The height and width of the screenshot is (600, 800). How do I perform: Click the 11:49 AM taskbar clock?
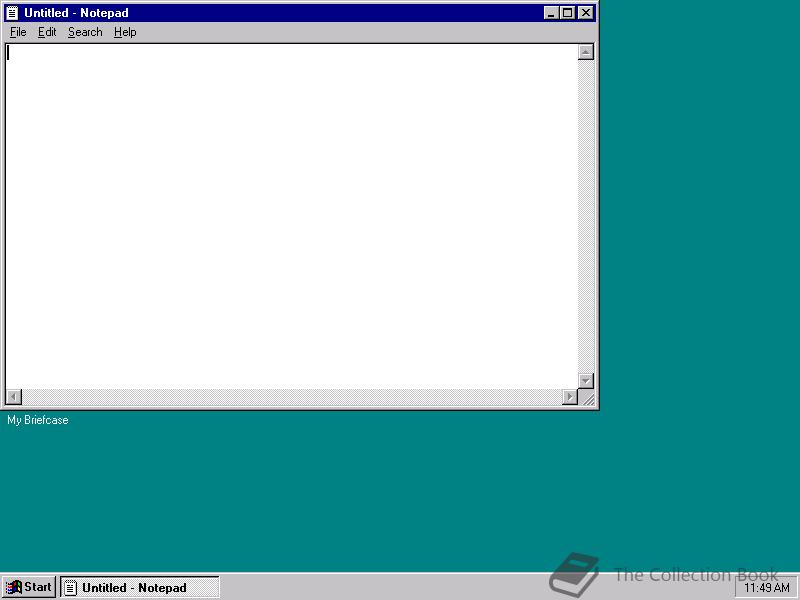click(x=767, y=588)
